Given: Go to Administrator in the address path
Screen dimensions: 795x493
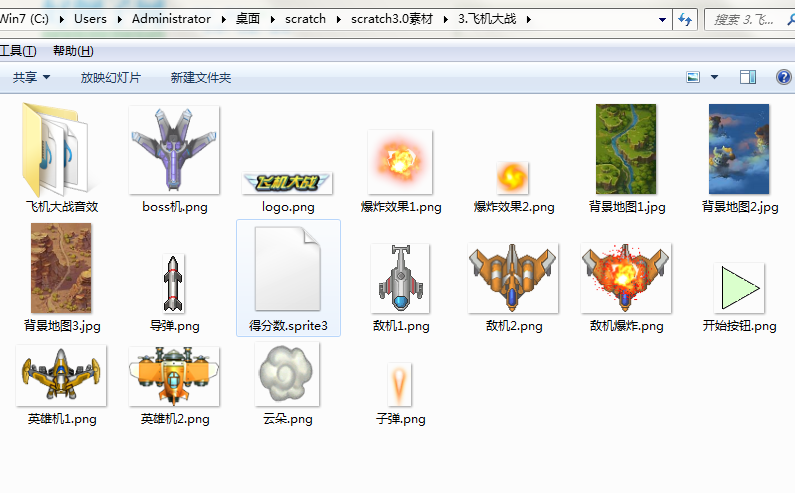Looking at the screenshot, I should [171, 19].
